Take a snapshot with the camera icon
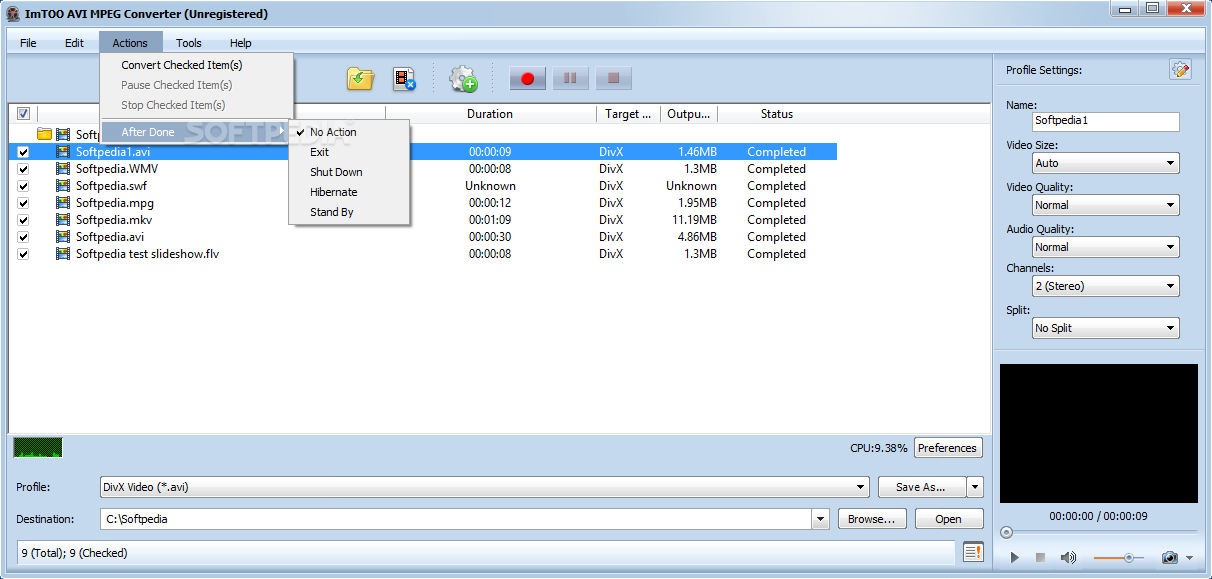 tap(1169, 557)
